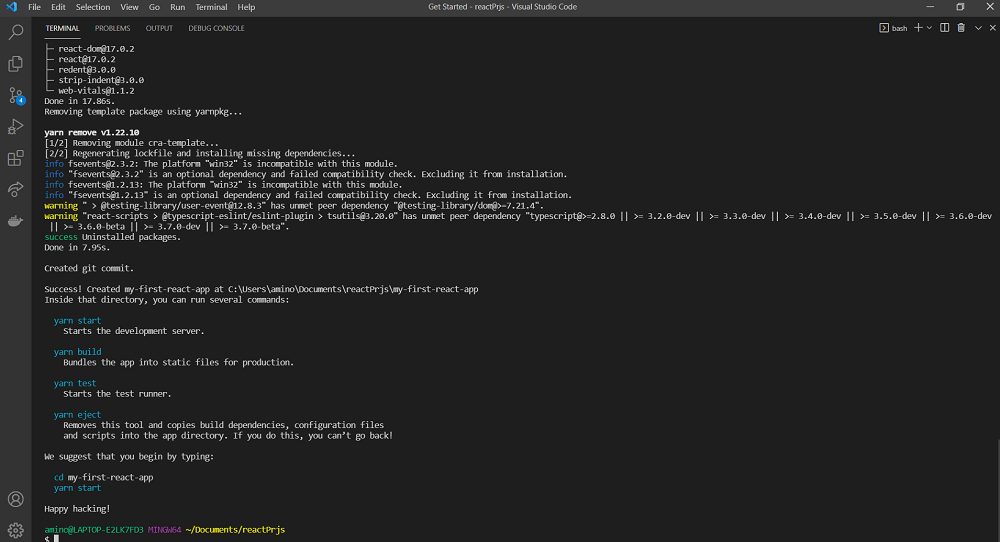Click 'Removing template package using yarnpkg...' line
Viewport: 1000px width, 542px height.
(143, 112)
